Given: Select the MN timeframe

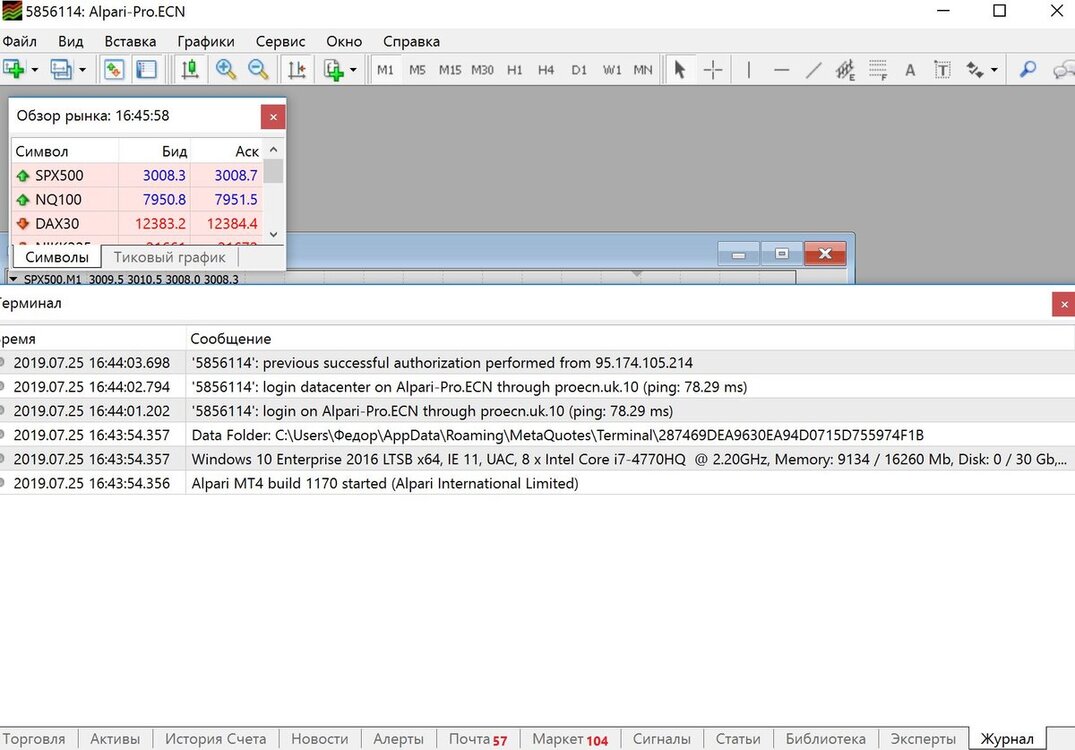Looking at the screenshot, I should pos(642,70).
